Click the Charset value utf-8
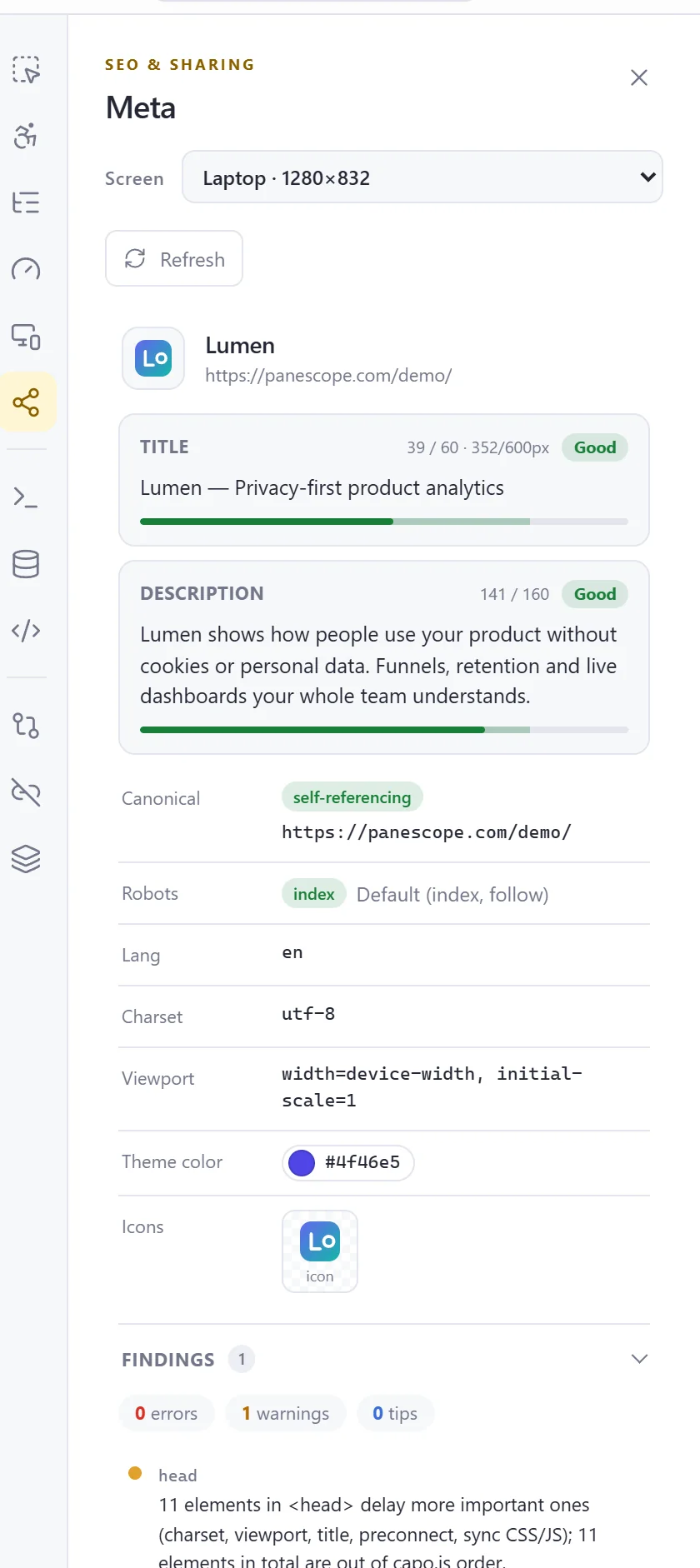Screen dimensions: 700x1568 tap(308, 1014)
